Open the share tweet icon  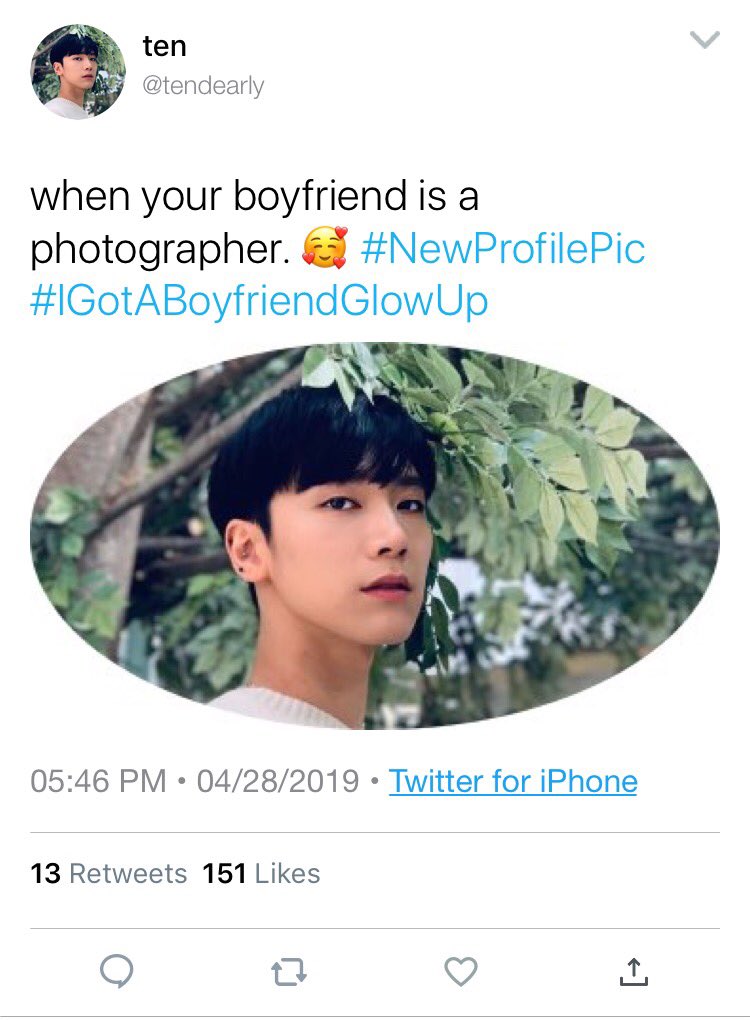pyautogui.click(x=634, y=971)
